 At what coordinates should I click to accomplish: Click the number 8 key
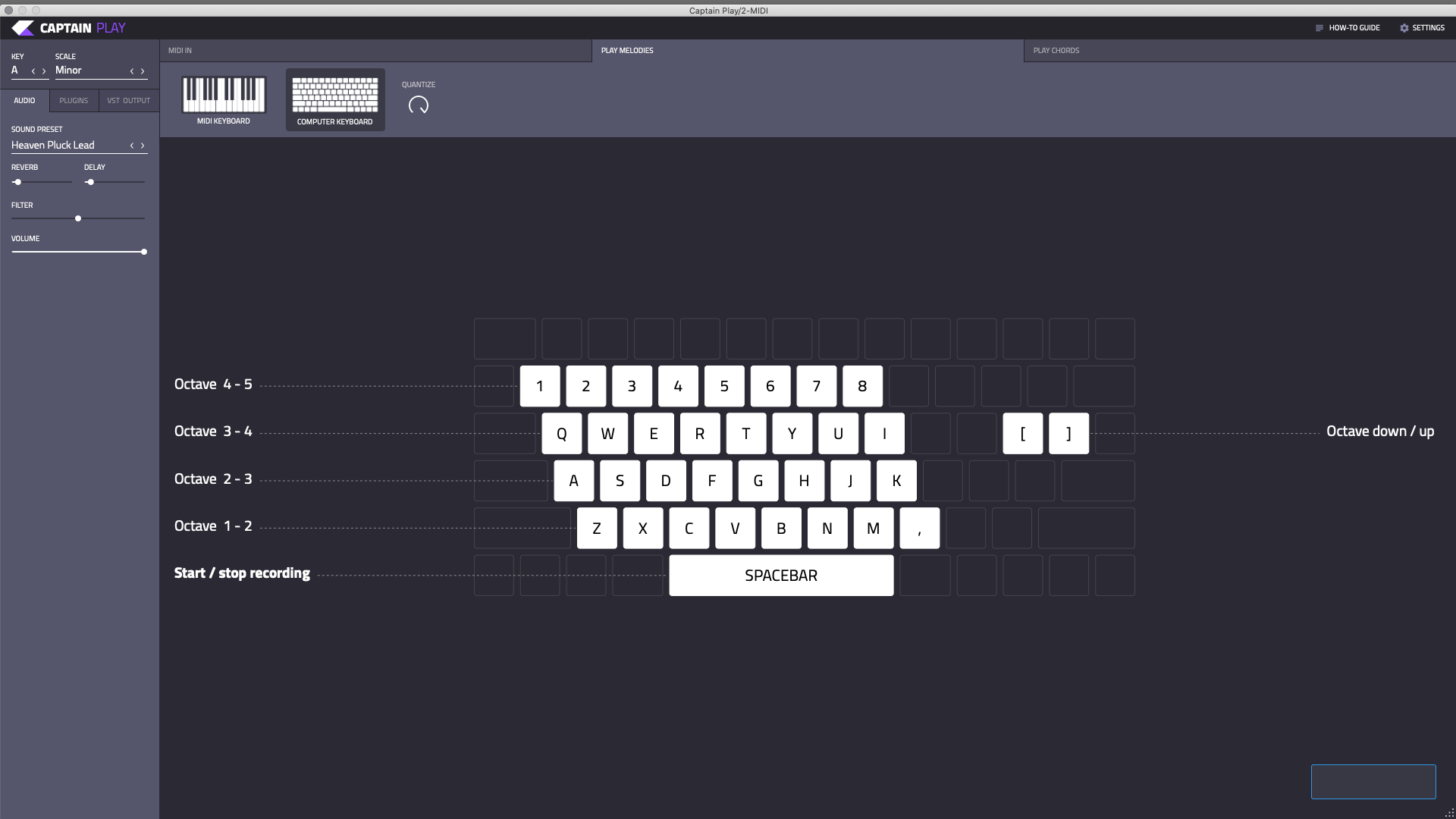tap(862, 386)
